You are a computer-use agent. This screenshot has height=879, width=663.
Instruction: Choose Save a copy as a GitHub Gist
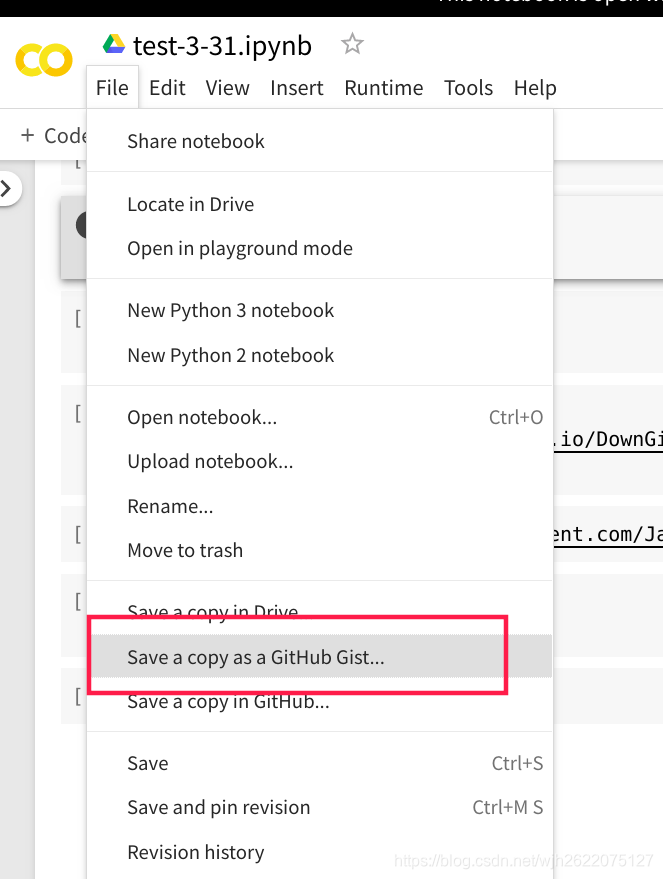319,657
